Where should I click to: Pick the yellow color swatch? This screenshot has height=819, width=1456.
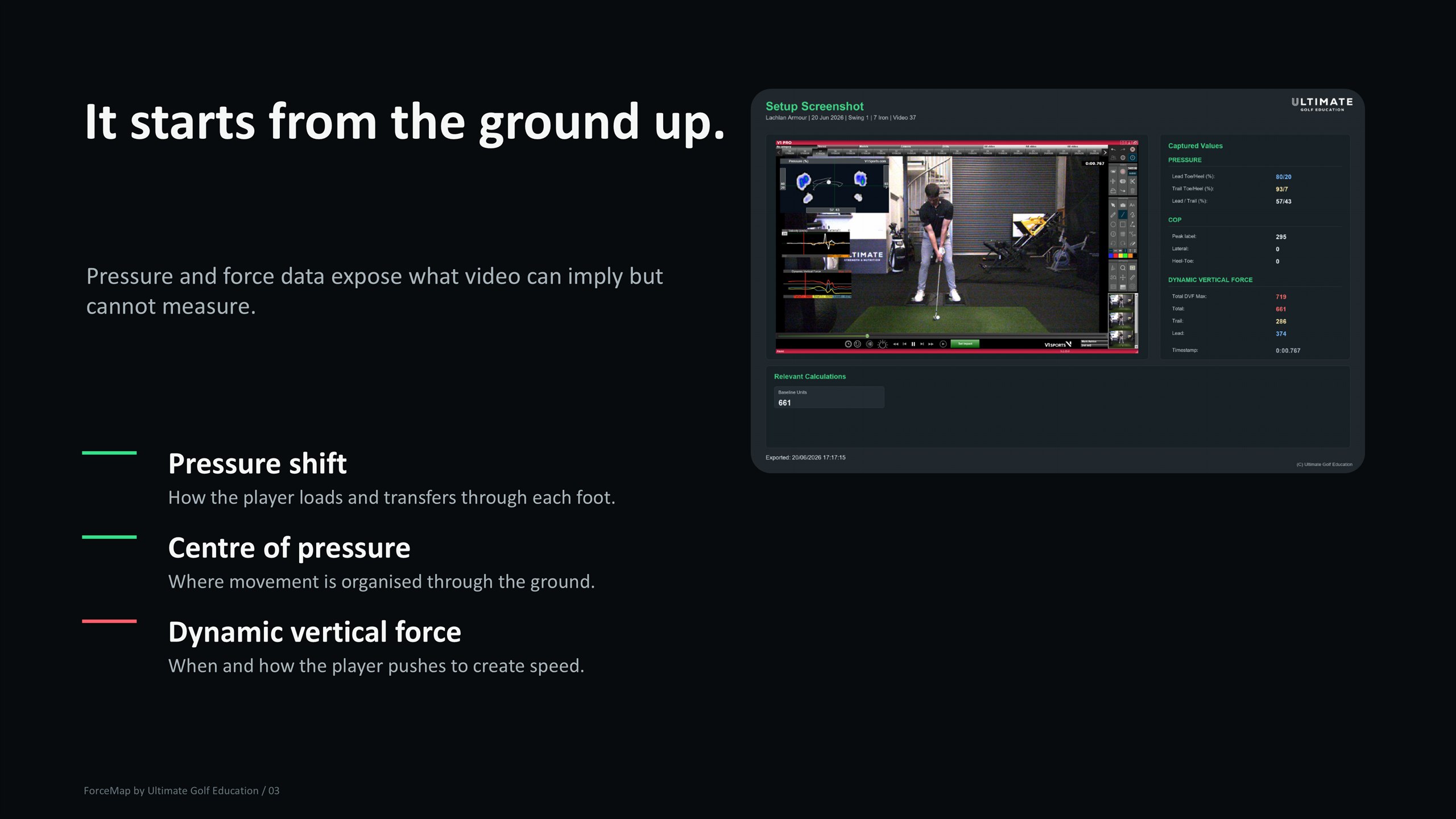[x=1120, y=256]
